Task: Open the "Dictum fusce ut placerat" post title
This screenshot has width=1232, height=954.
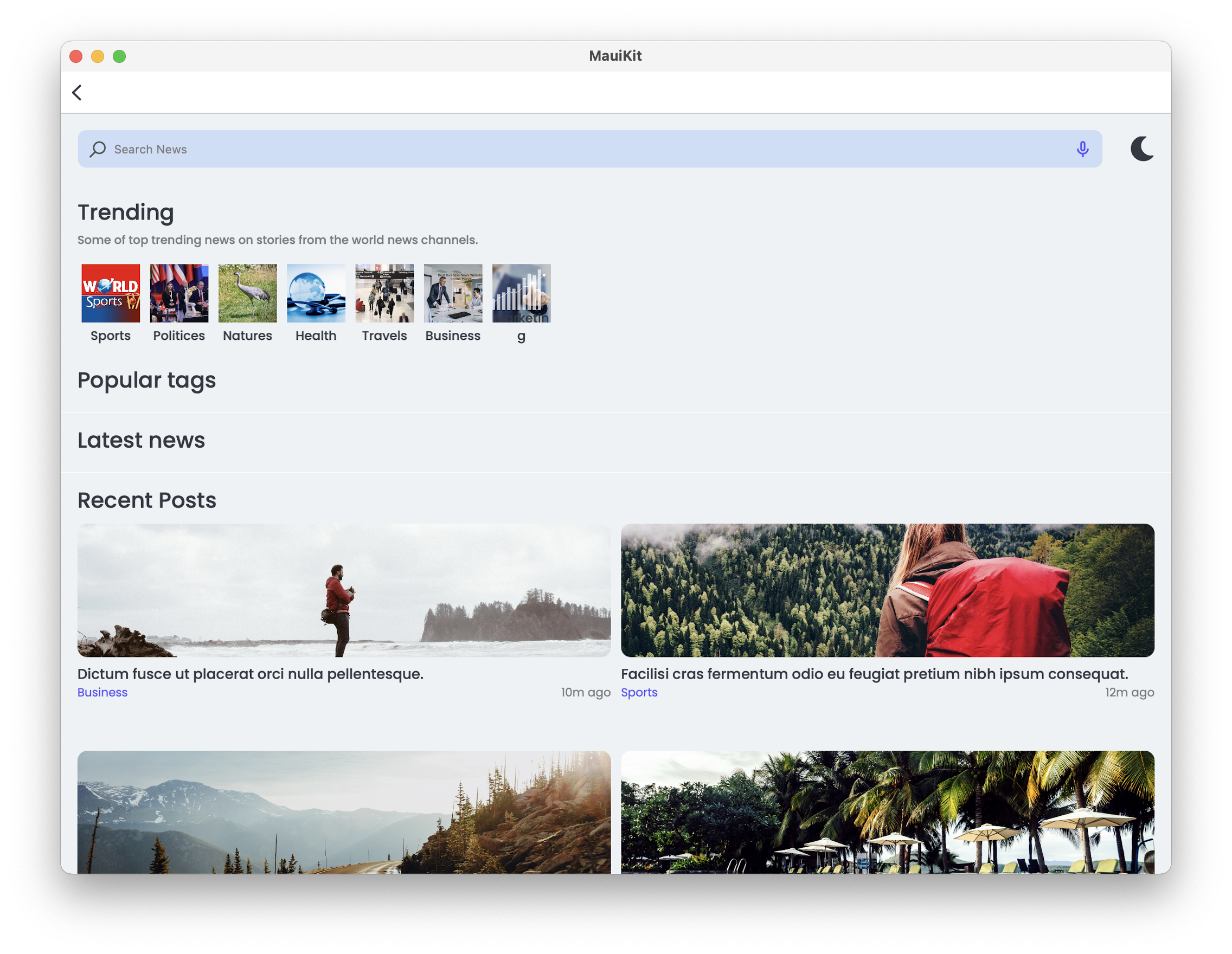Action: (x=250, y=674)
